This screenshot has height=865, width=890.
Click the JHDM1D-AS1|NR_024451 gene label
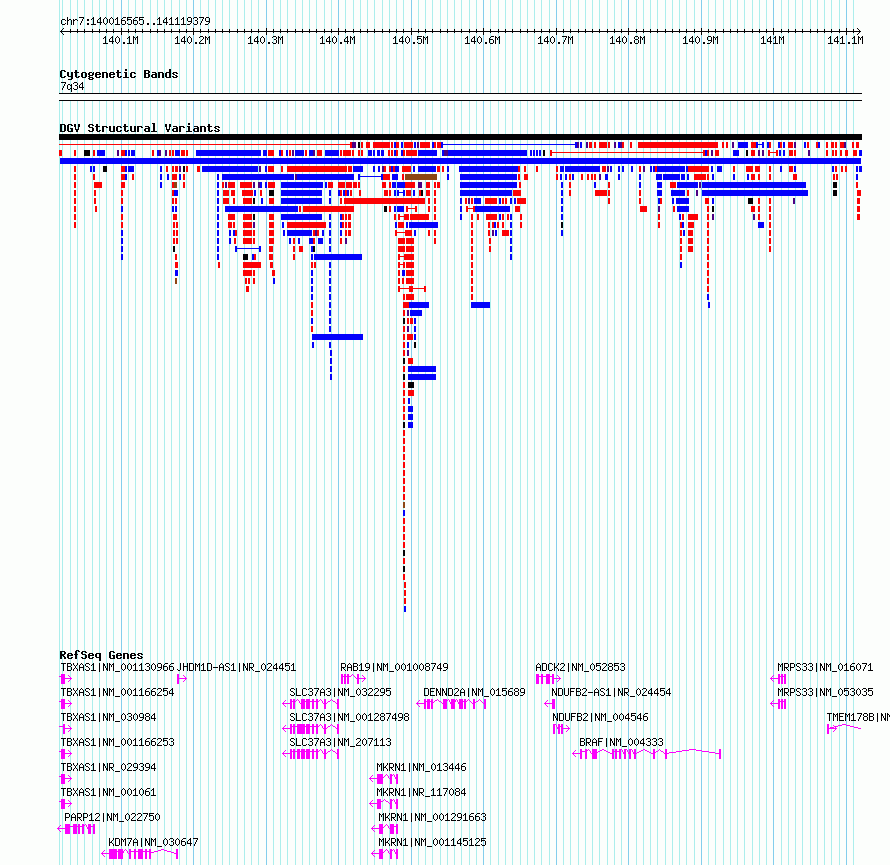[237, 667]
